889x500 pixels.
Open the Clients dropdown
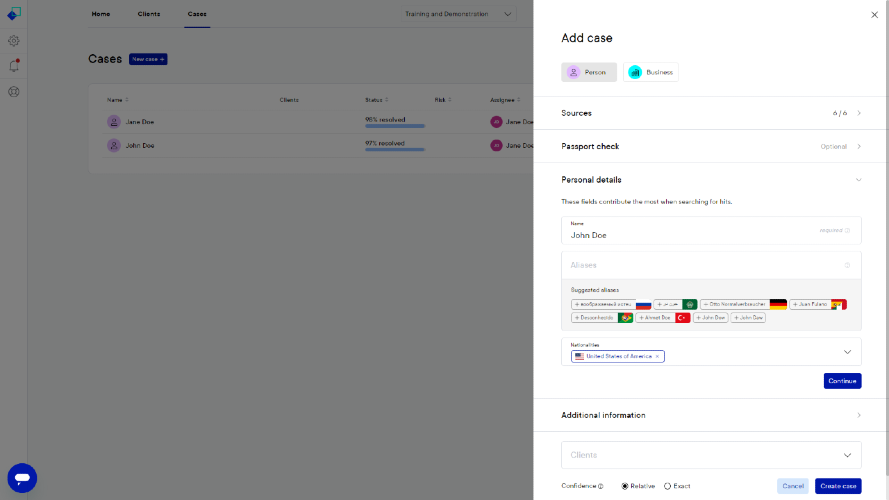(711, 455)
